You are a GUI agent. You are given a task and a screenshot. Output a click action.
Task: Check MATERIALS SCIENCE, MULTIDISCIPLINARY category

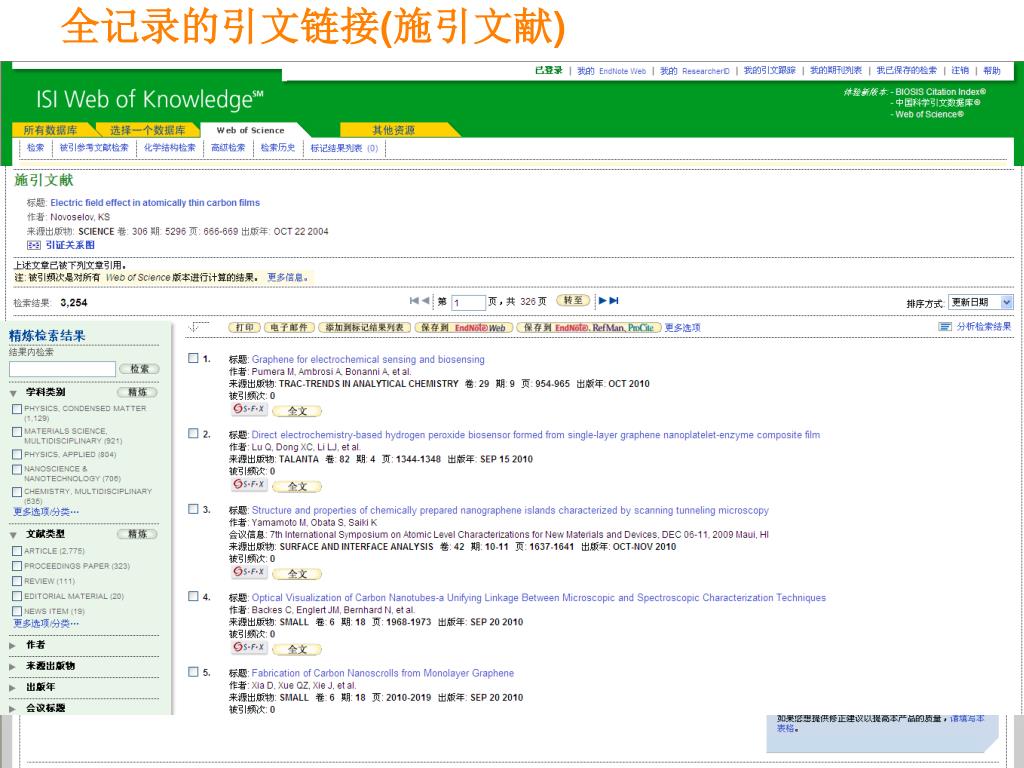click(x=17, y=432)
